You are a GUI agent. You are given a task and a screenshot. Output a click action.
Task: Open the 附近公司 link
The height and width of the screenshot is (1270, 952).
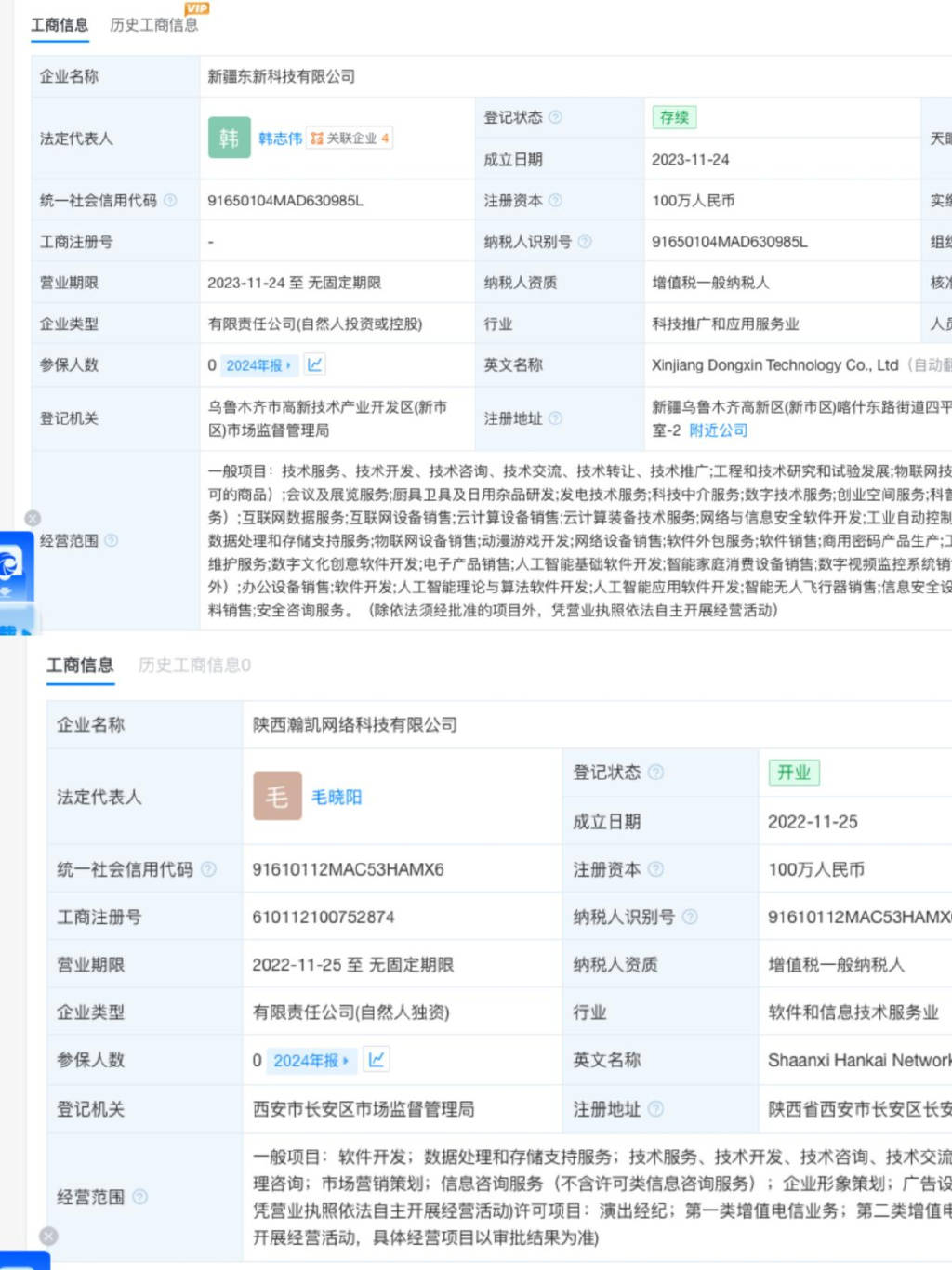pos(720,430)
